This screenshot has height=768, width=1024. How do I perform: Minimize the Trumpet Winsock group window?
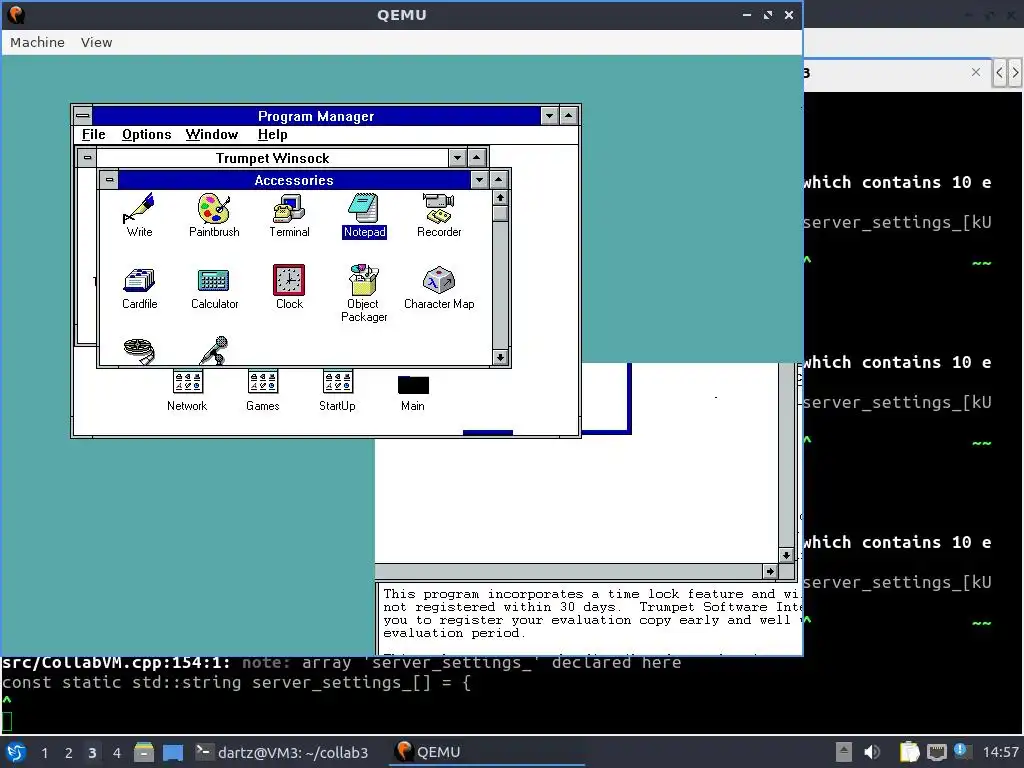coord(457,157)
